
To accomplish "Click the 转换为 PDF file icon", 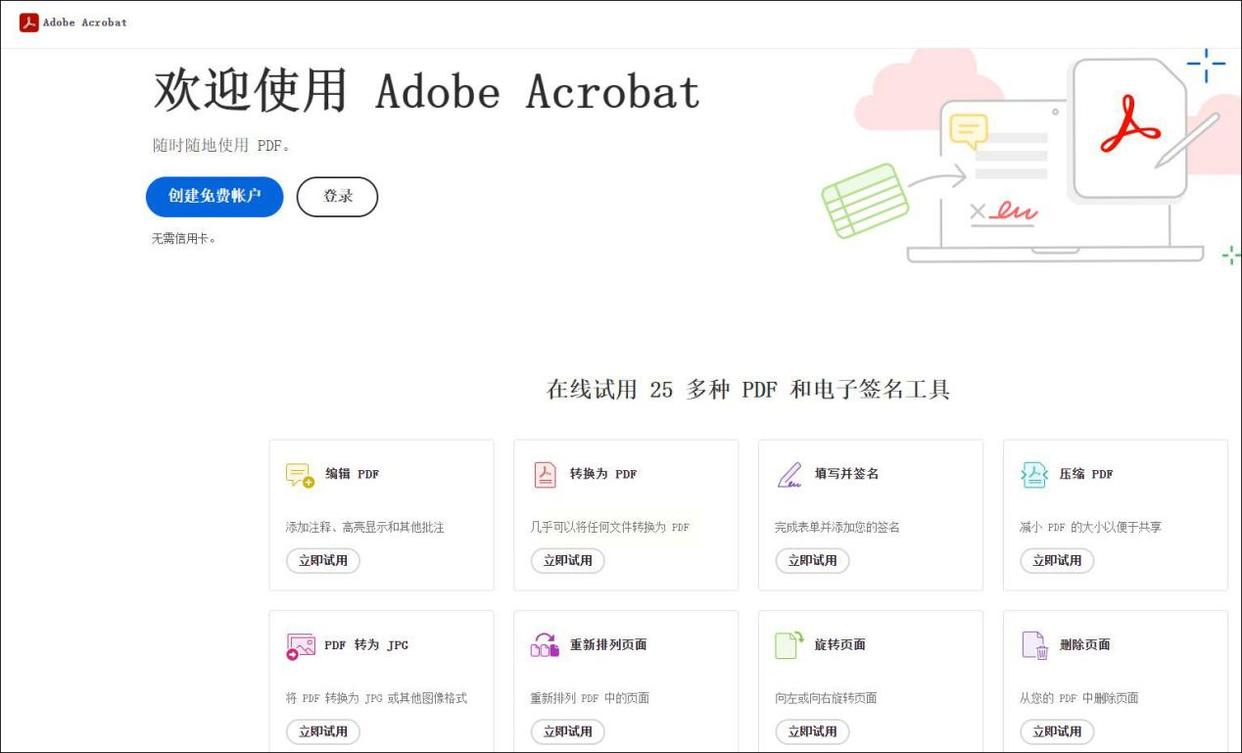I will 545,474.
